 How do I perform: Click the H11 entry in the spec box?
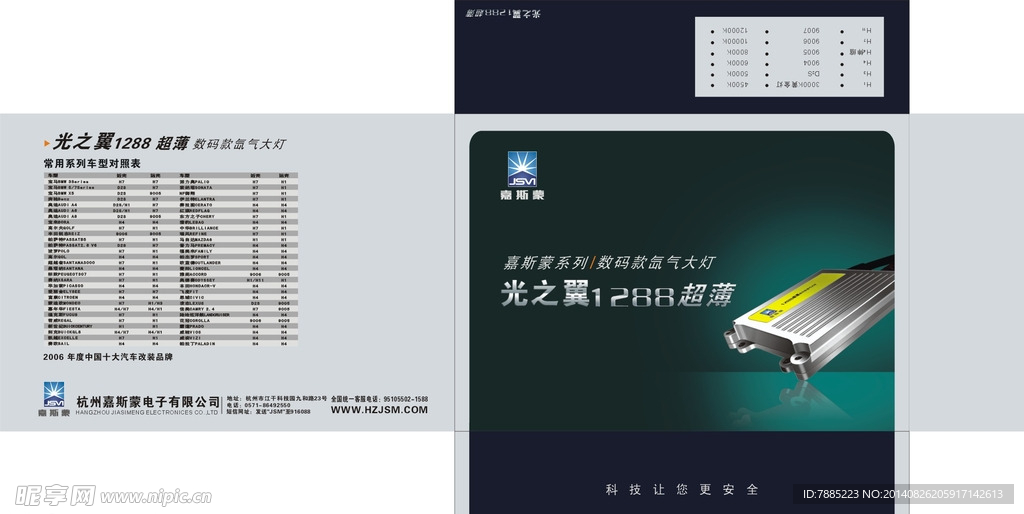coord(867,31)
